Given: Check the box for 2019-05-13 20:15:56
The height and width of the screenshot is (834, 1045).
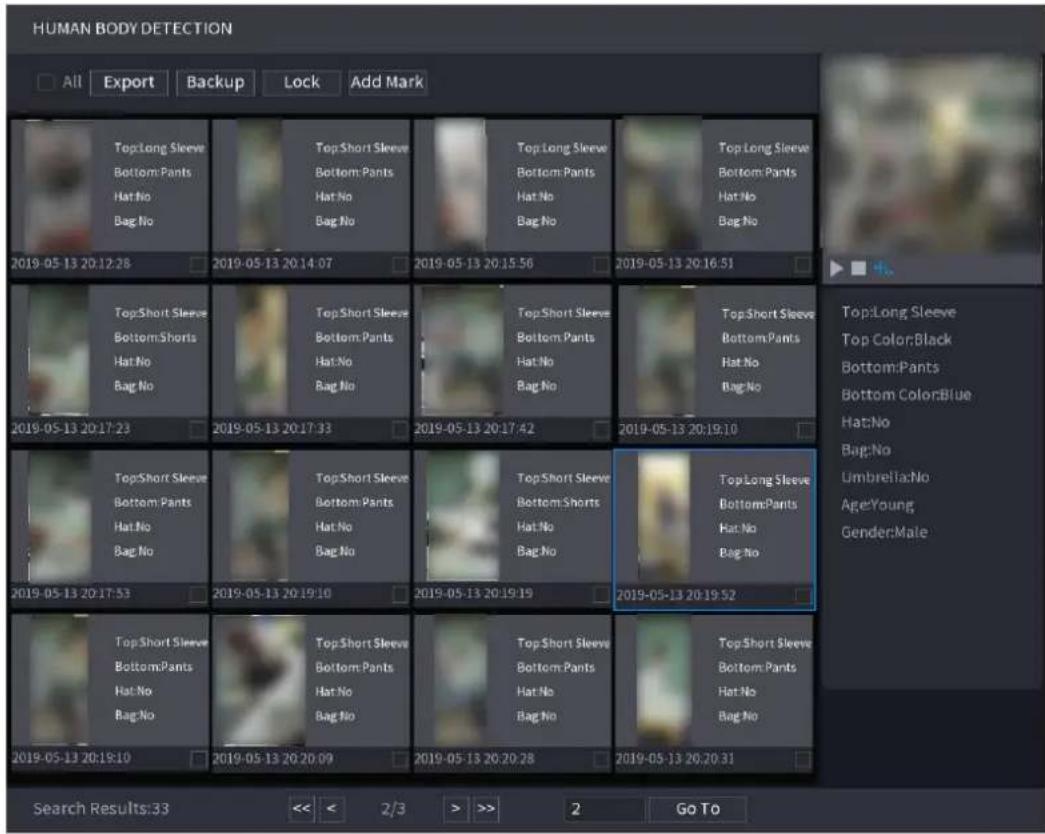Looking at the screenshot, I should click(601, 264).
